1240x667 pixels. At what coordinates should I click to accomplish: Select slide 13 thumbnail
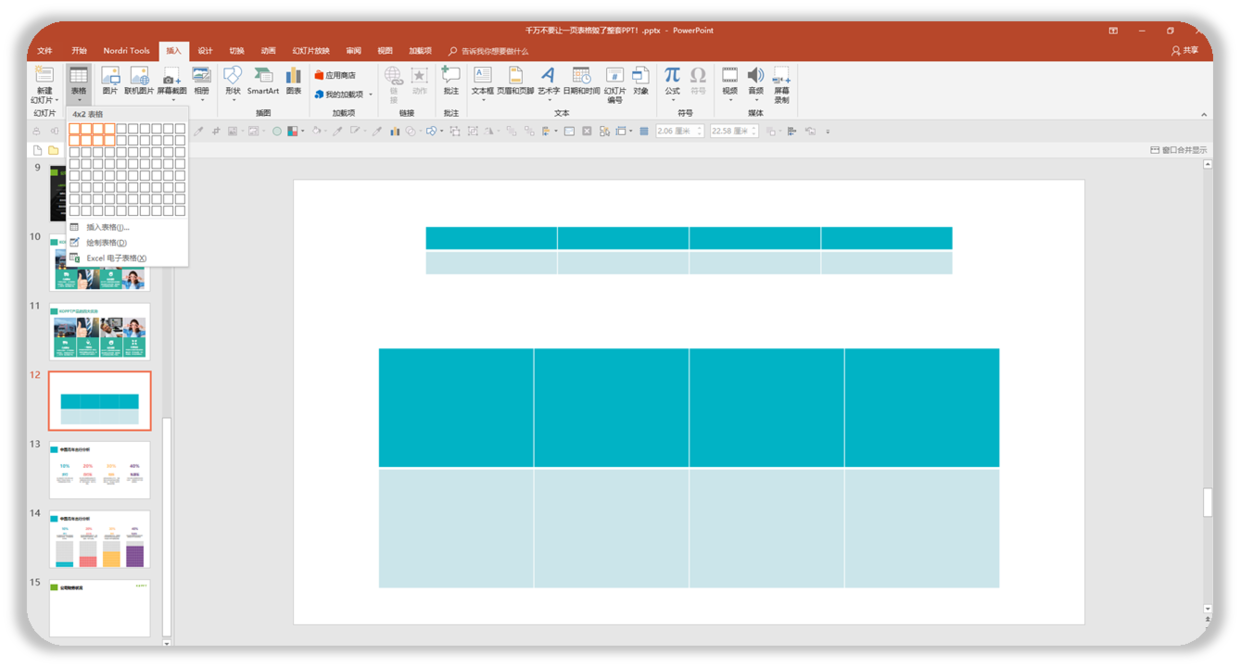click(x=99, y=470)
